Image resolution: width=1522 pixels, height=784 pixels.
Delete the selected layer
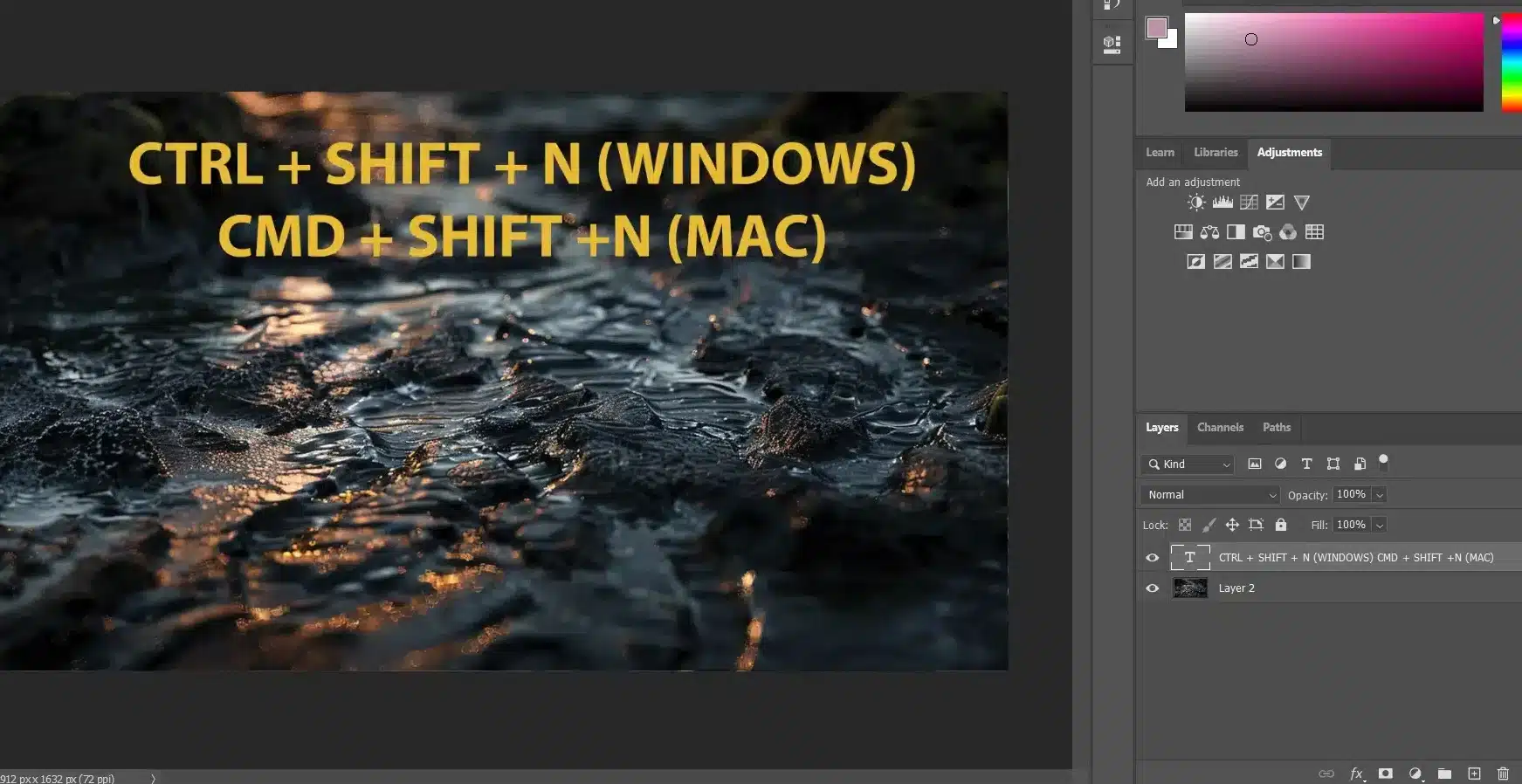click(1503, 774)
